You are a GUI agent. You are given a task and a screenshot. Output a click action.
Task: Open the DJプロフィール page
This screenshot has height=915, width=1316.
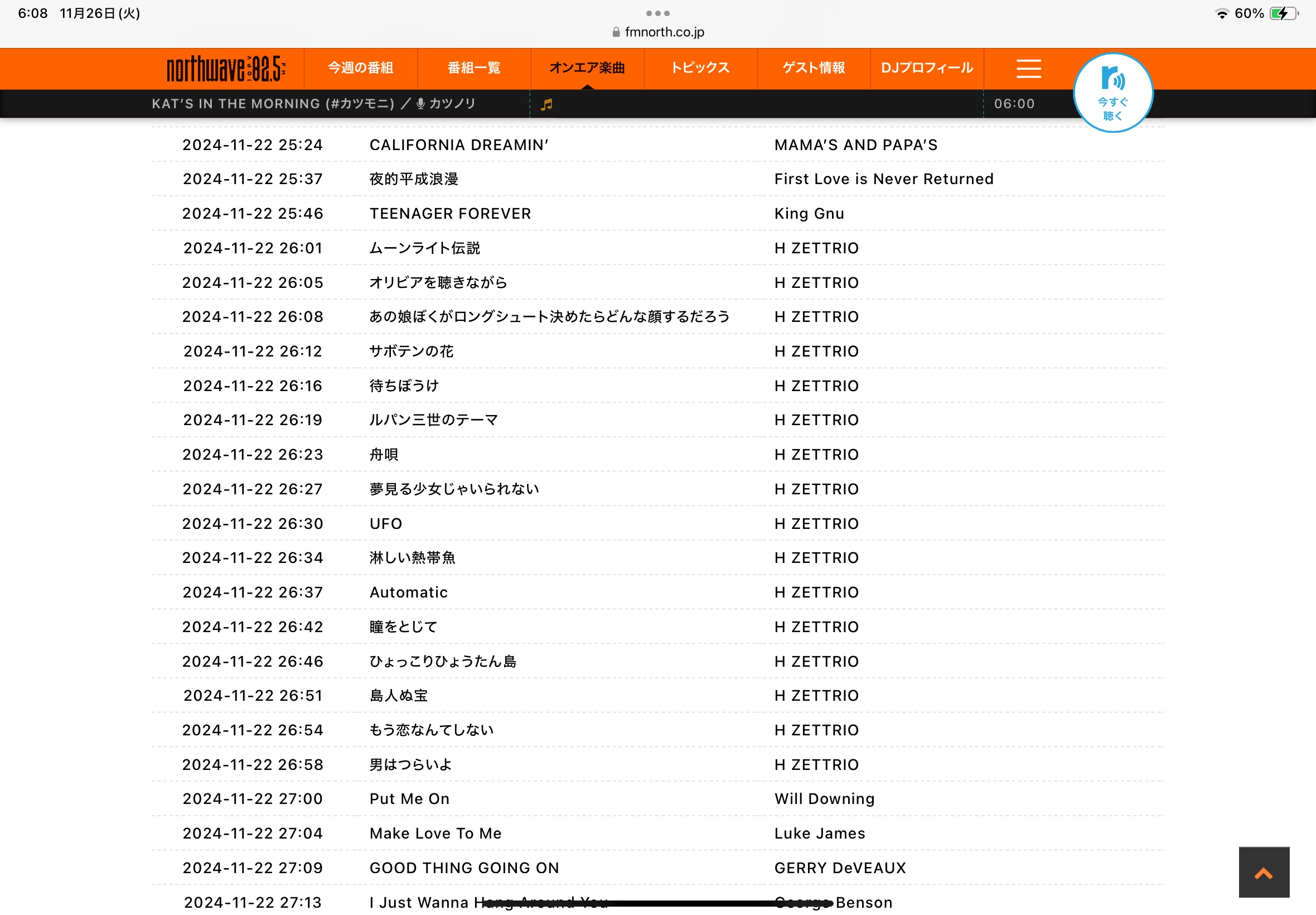click(926, 68)
